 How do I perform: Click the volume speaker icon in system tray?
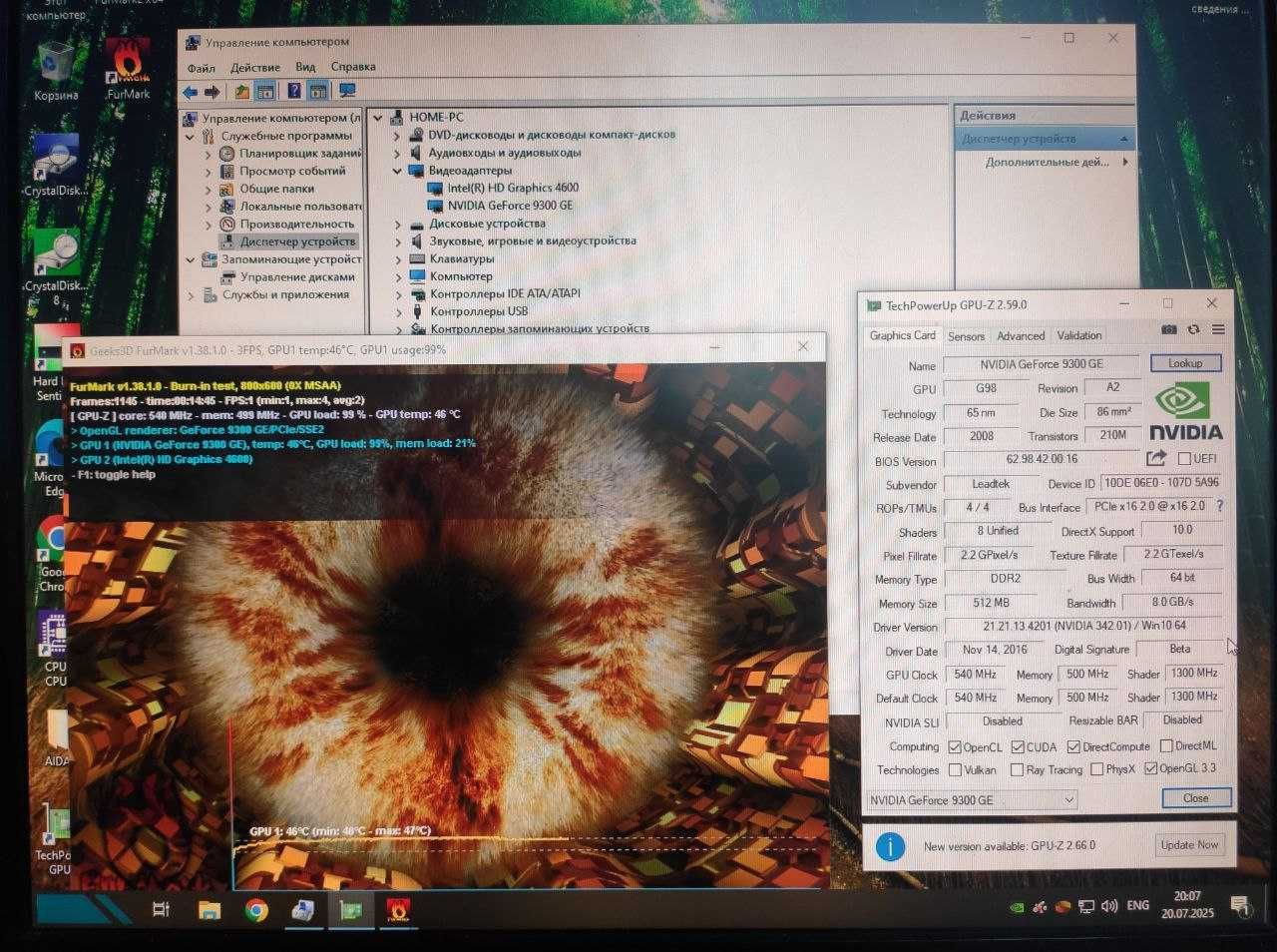[x=1108, y=906]
